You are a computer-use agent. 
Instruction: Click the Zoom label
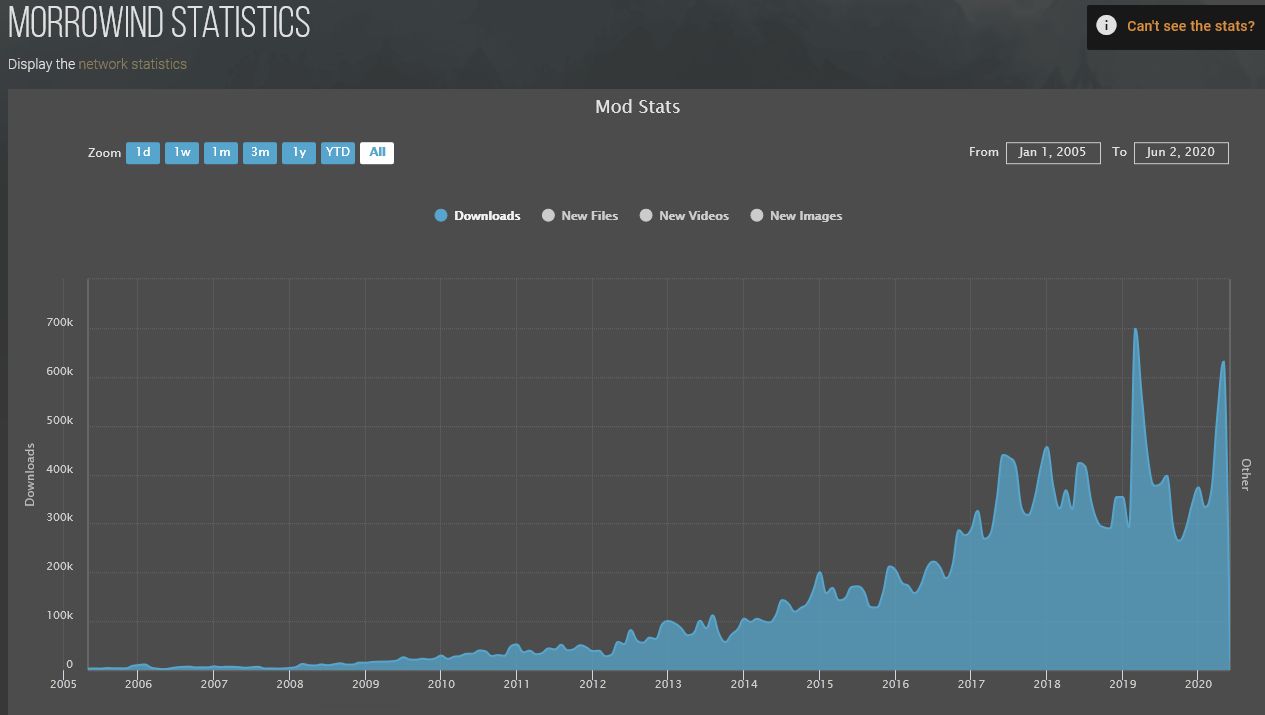pyautogui.click(x=104, y=153)
